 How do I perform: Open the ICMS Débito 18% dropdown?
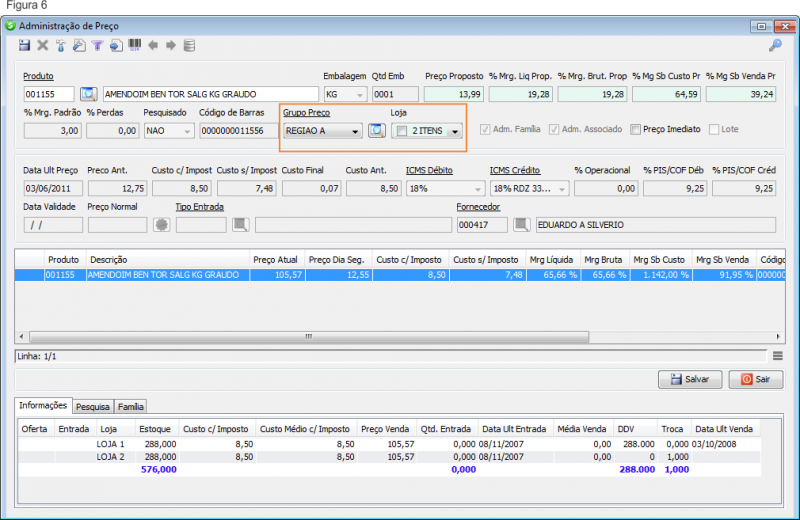click(x=445, y=189)
